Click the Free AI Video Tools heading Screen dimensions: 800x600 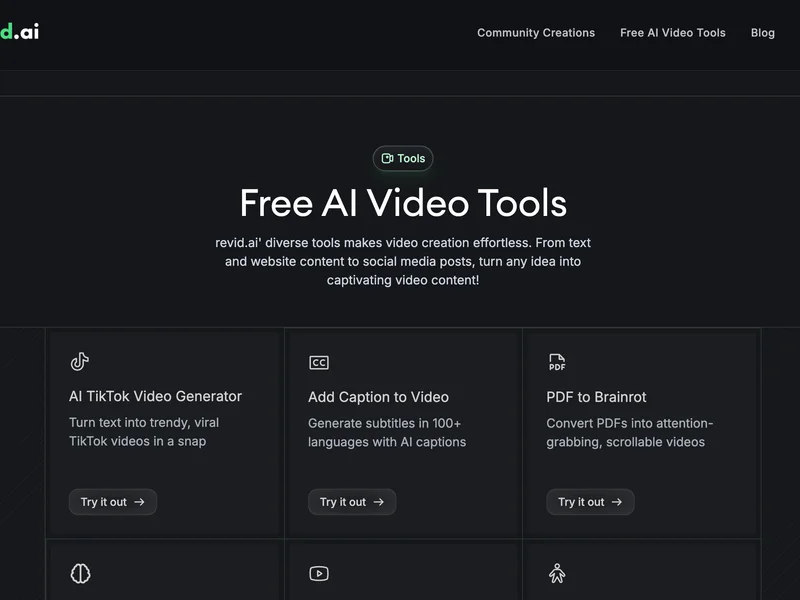pyautogui.click(x=403, y=203)
